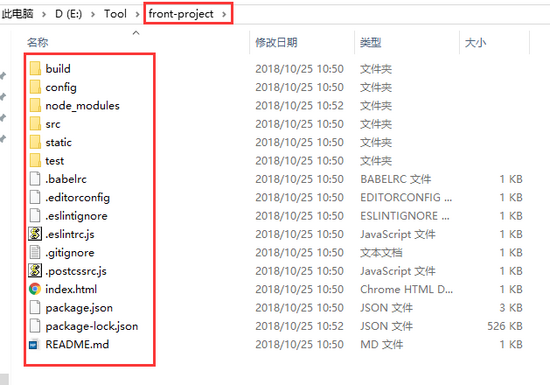Click front-project in the address path
The width and height of the screenshot is (550, 385).
point(181,14)
